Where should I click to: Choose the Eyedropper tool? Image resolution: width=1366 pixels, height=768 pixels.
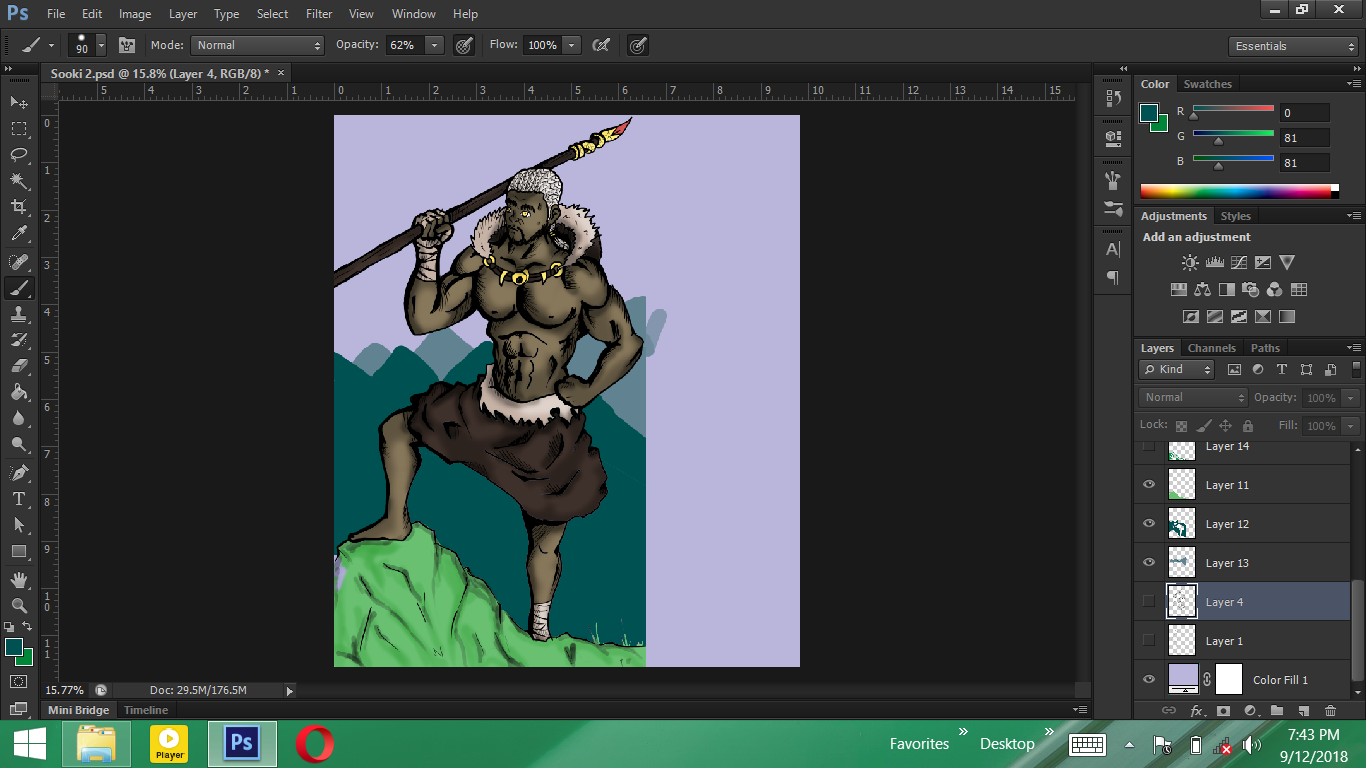(19, 234)
